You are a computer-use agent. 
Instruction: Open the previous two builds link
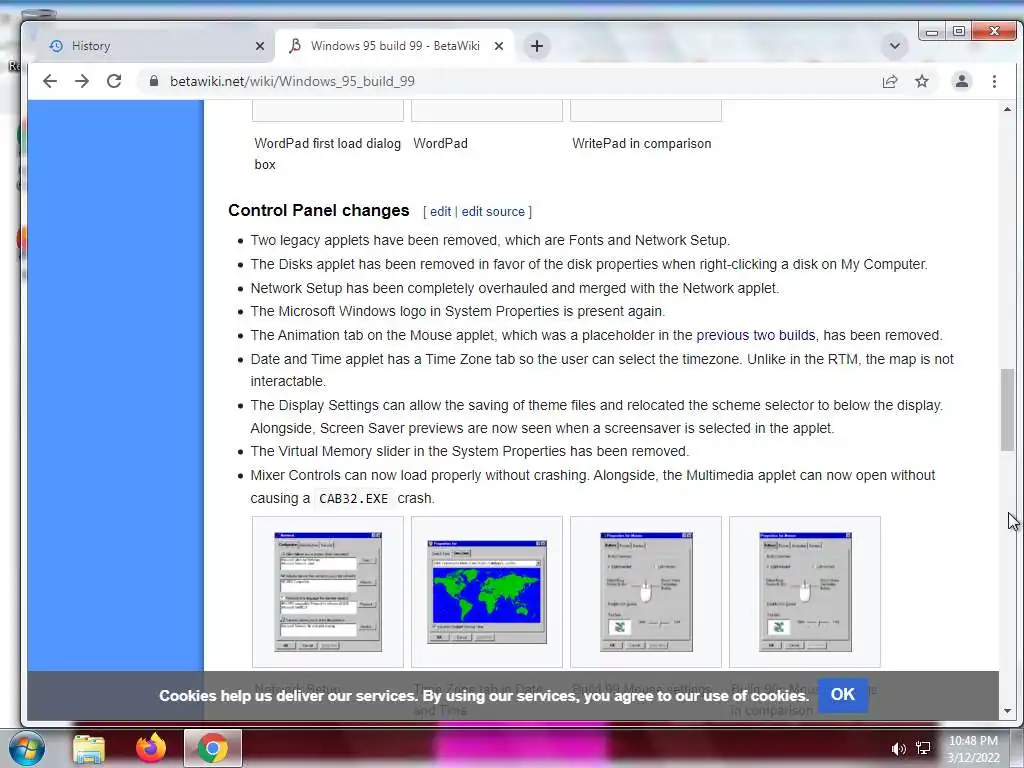(756, 335)
